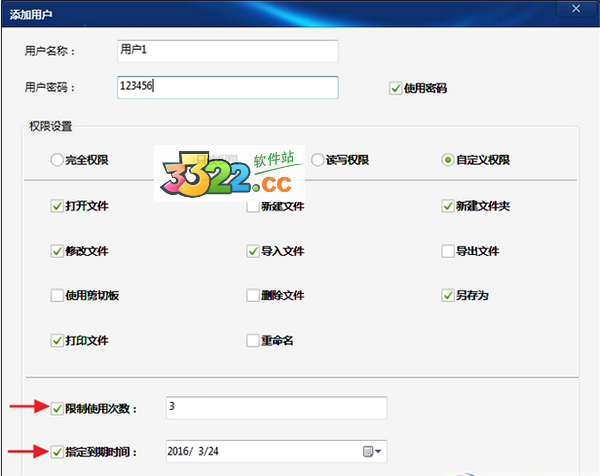Toggle the 新建文件夹 checkbox
This screenshot has width=600, height=476.
448,206
